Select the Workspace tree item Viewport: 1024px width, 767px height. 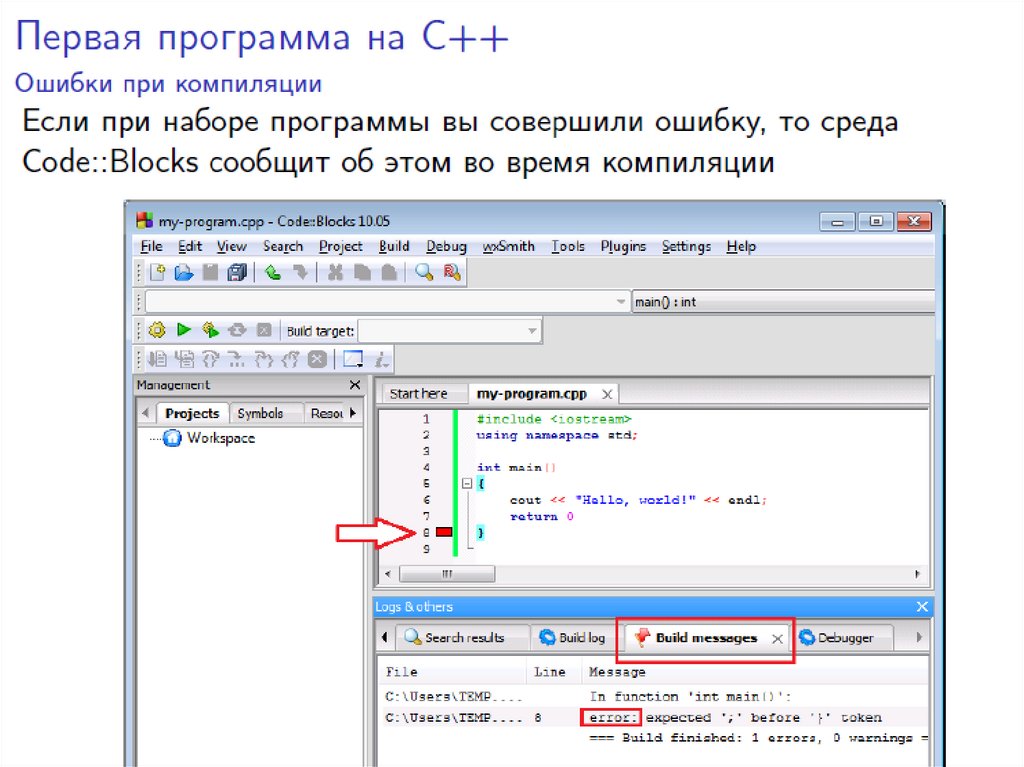pos(220,438)
